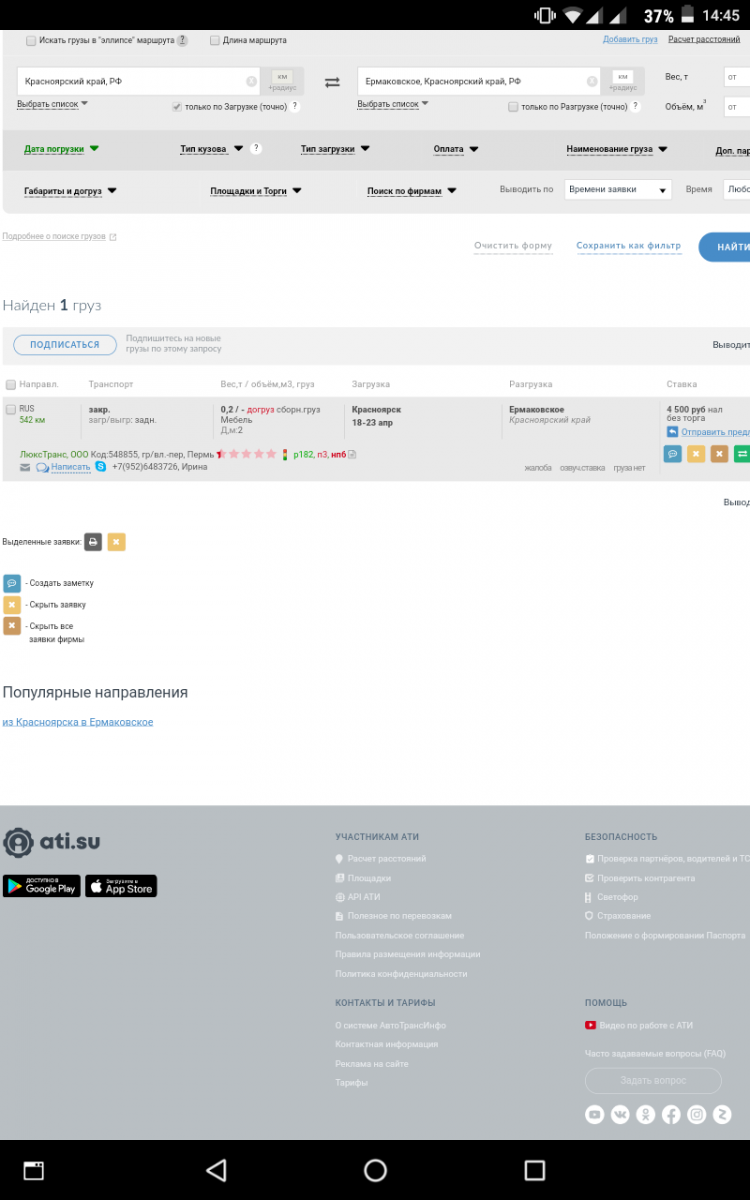Open the YouTube social icon in footer
This screenshot has height=1200, width=750.
pyautogui.click(x=595, y=1114)
